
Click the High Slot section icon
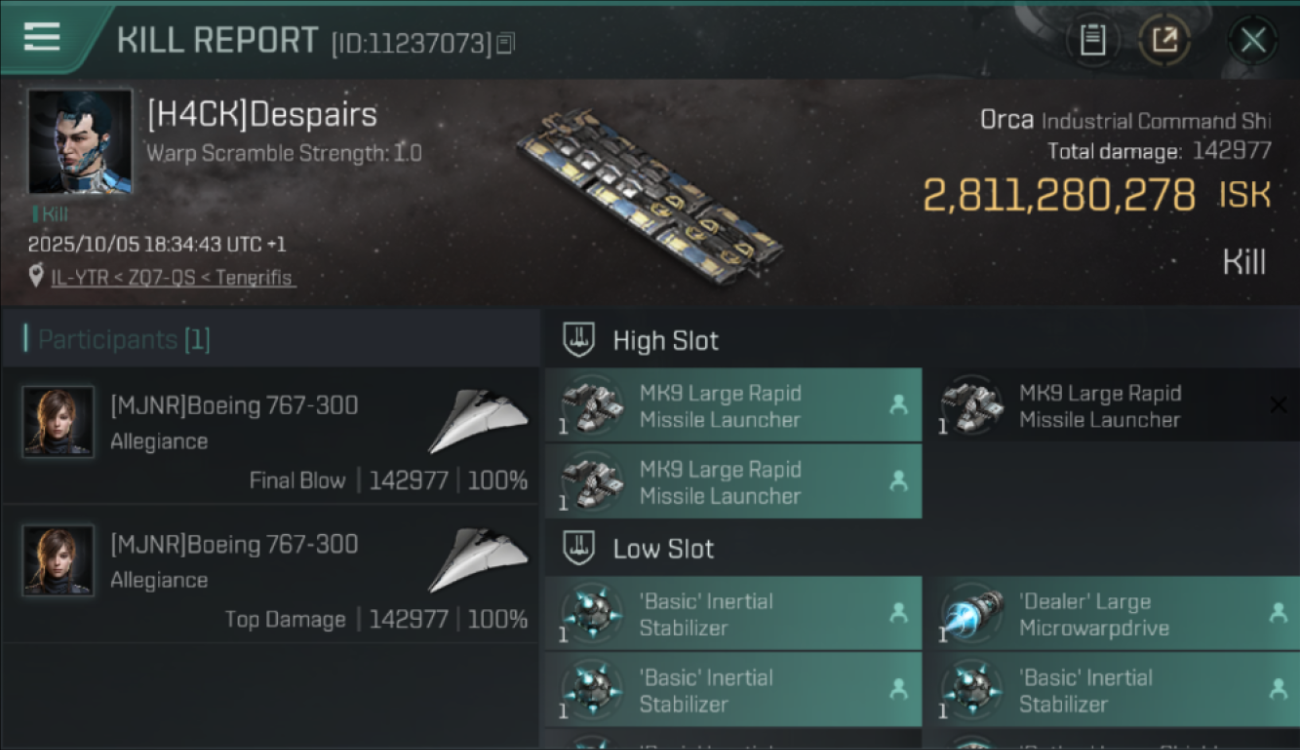pyautogui.click(x=580, y=340)
